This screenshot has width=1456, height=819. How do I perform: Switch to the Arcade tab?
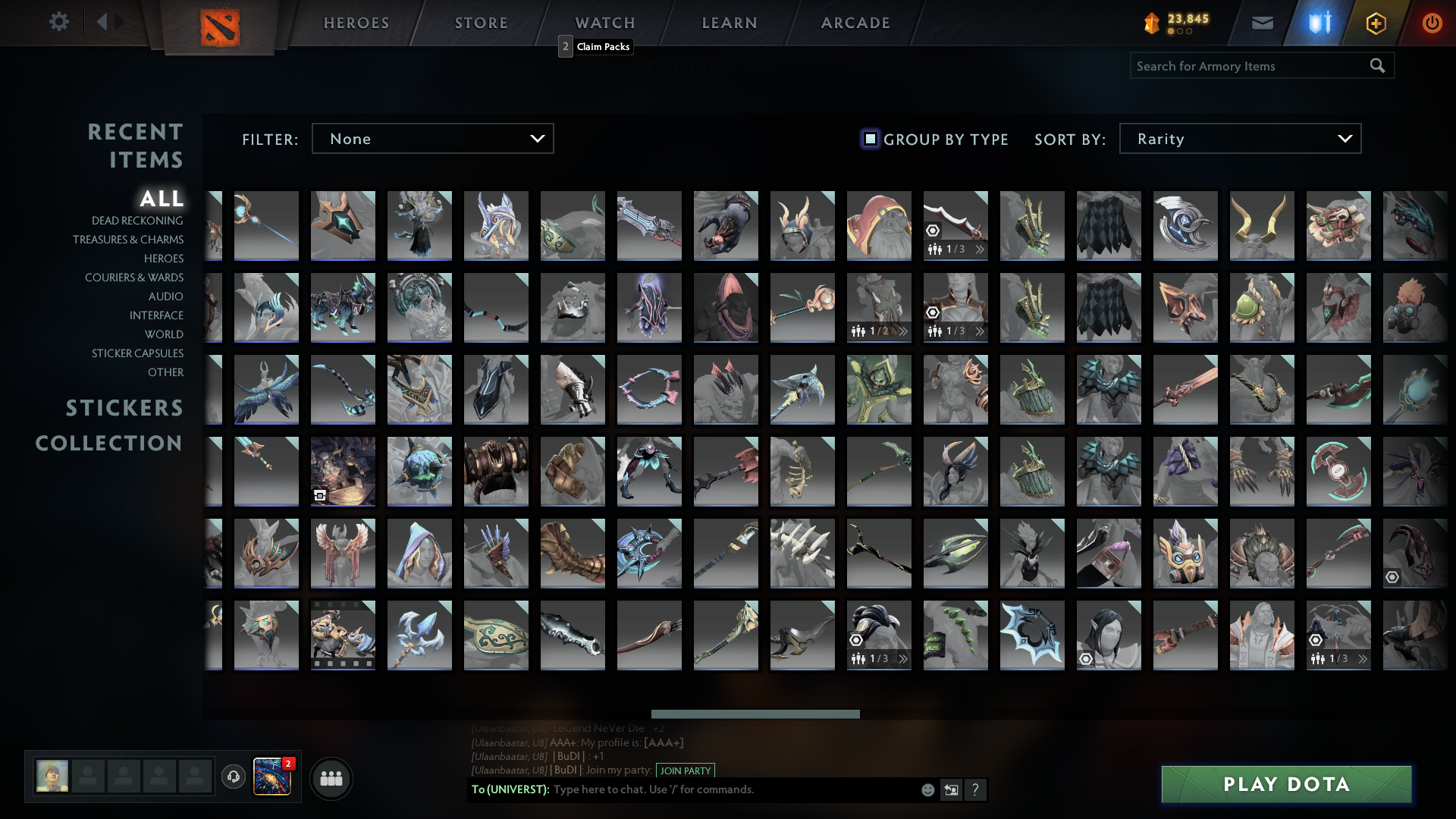[x=855, y=23]
